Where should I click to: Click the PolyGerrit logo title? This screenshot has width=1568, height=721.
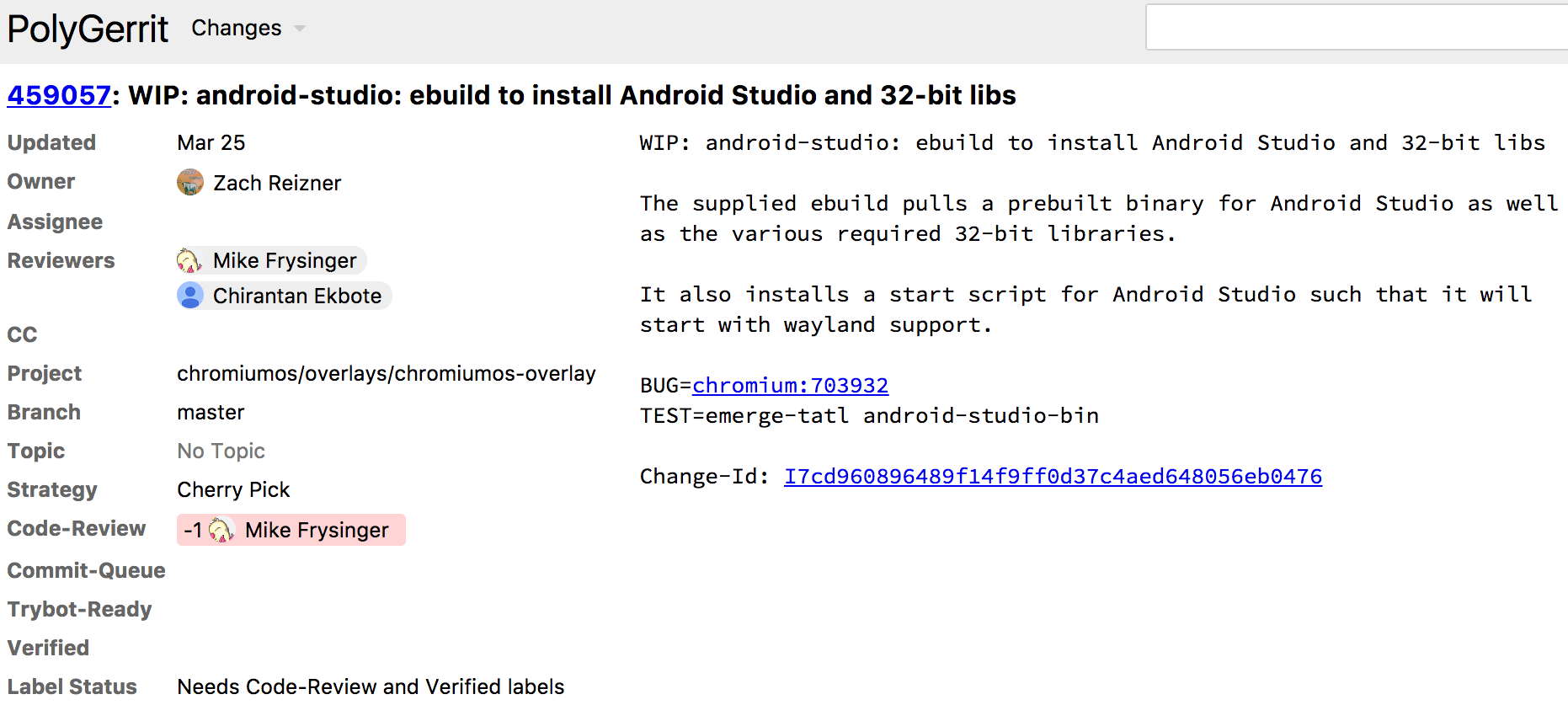click(88, 29)
